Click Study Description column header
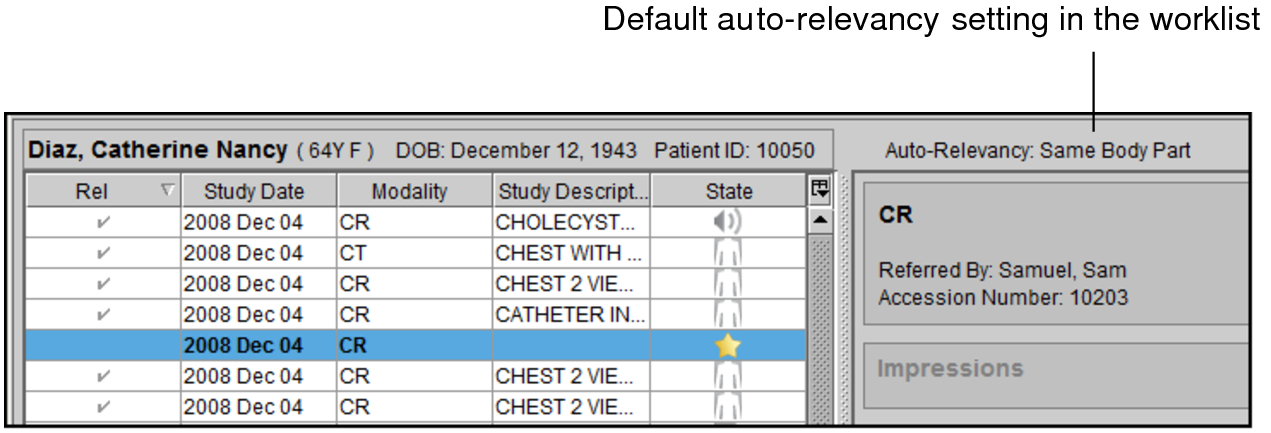This screenshot has height=433, width=1271. click(572, 190)
